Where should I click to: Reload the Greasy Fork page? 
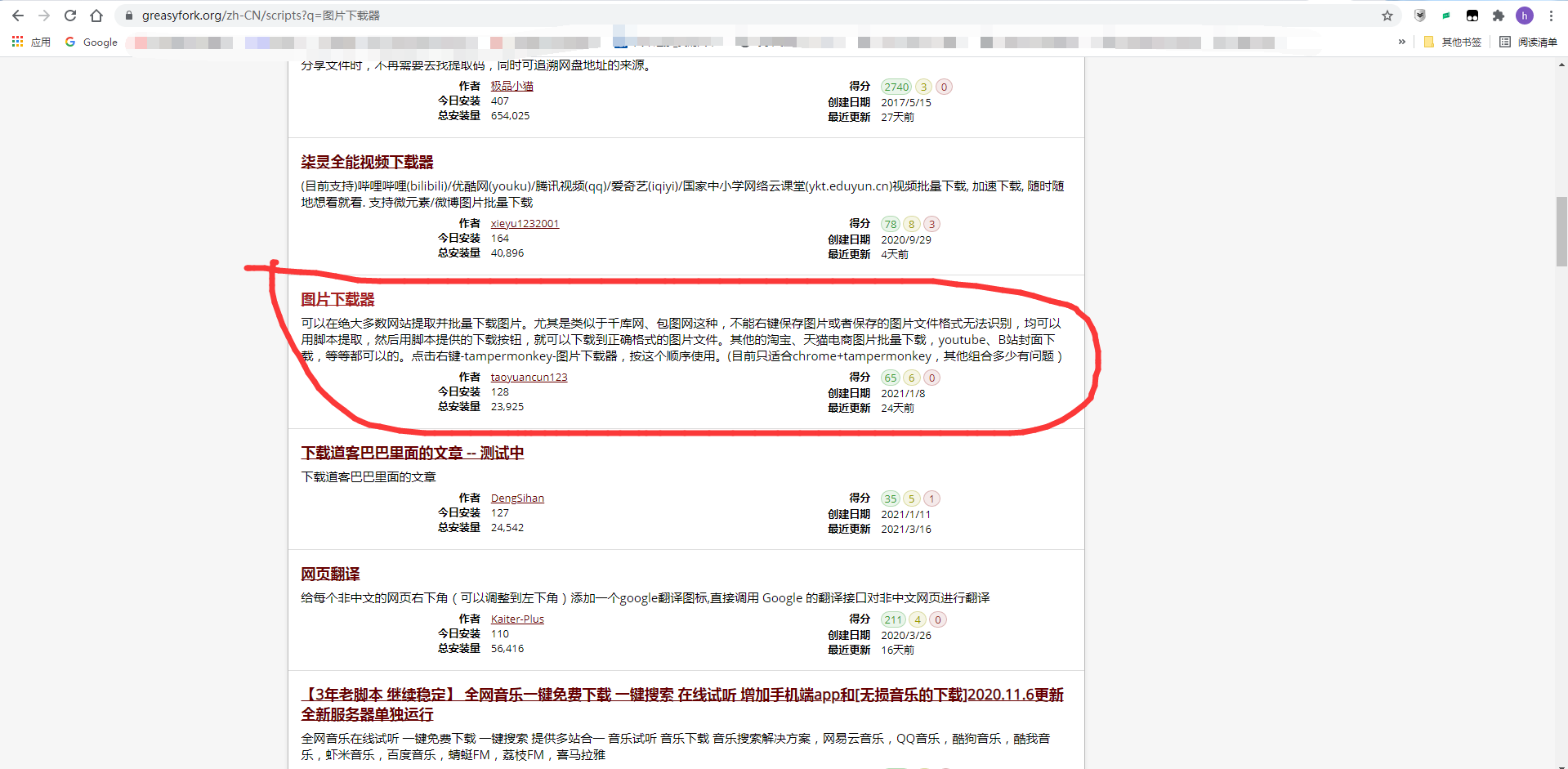coord(70,16)
